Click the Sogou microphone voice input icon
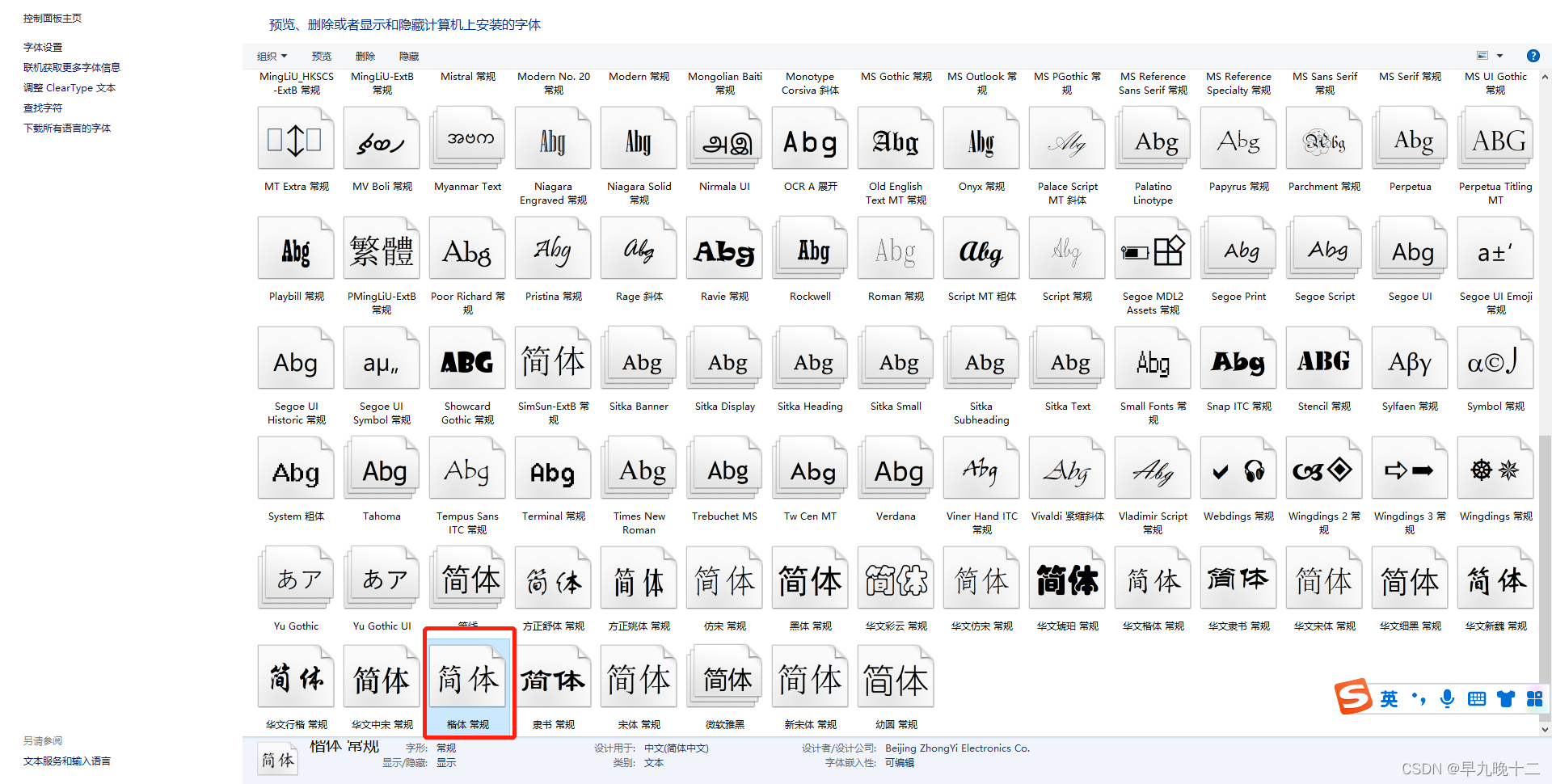The width and height of the screenshot is (1552, 784). [1448, 698]
